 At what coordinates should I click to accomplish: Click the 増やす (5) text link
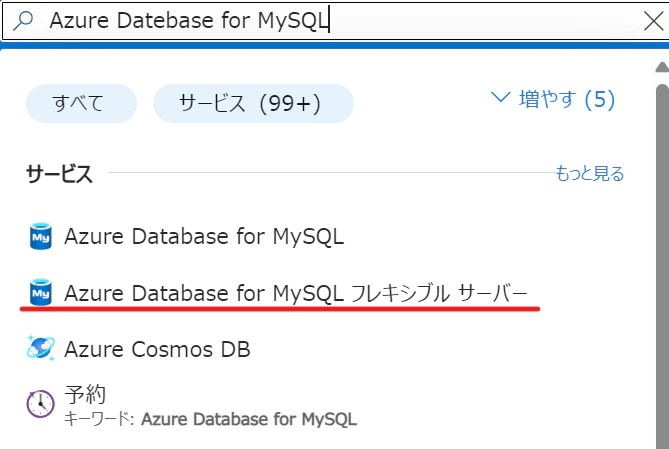[567, 99]
